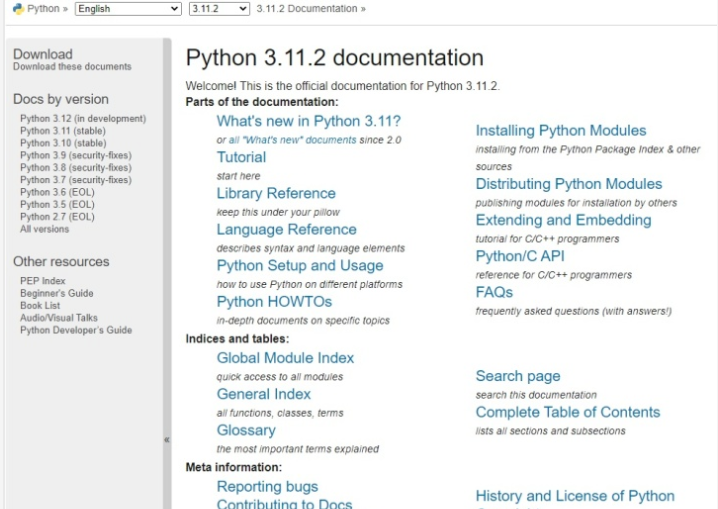Open Python 3.6 (EOL) docs

click(x=57, y=192)
